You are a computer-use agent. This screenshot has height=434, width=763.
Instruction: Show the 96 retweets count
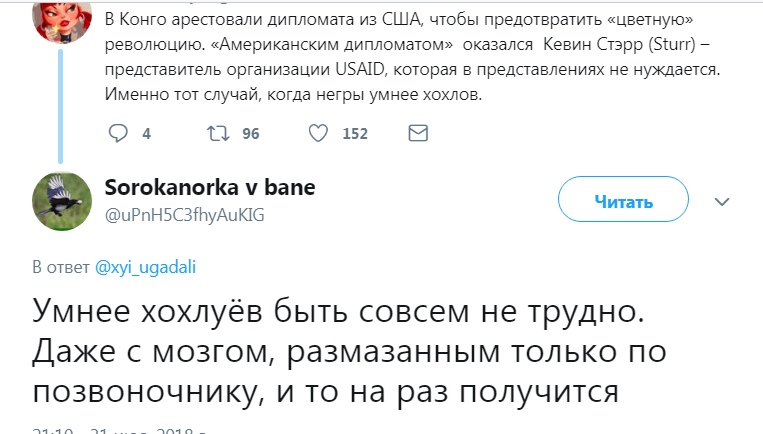250,133
